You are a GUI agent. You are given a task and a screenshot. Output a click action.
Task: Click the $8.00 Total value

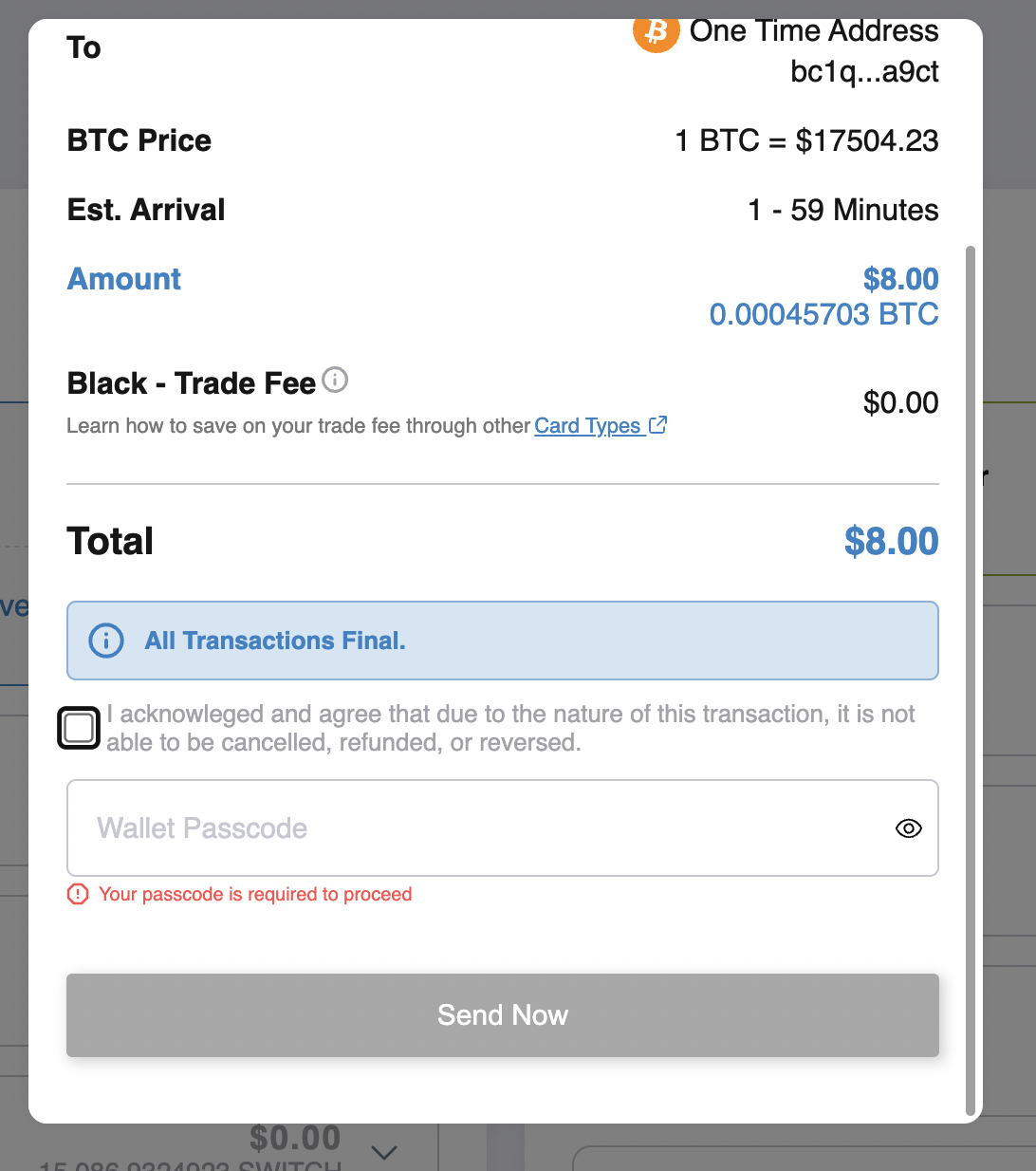[892, 541]
